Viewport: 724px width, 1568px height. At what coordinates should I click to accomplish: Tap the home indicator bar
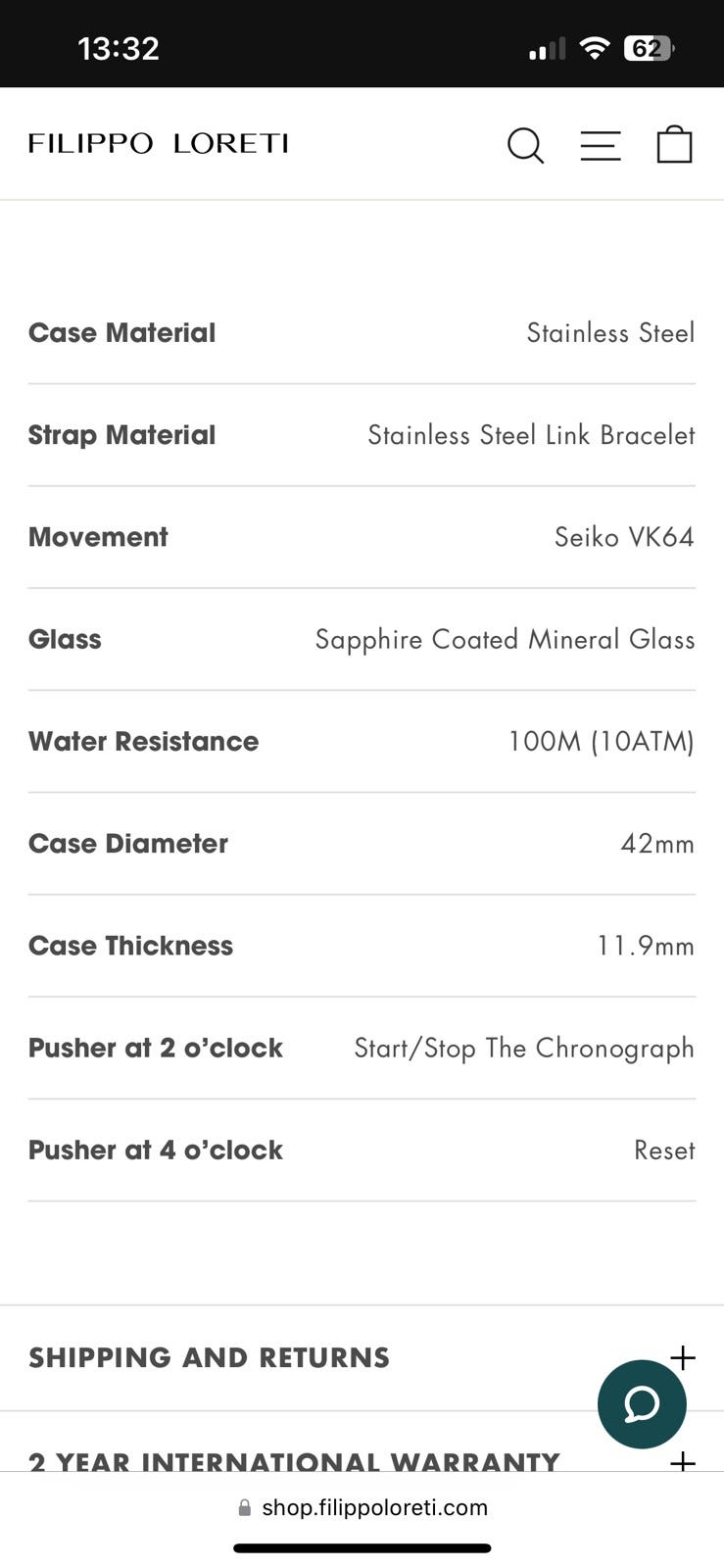pos(362,1548)
